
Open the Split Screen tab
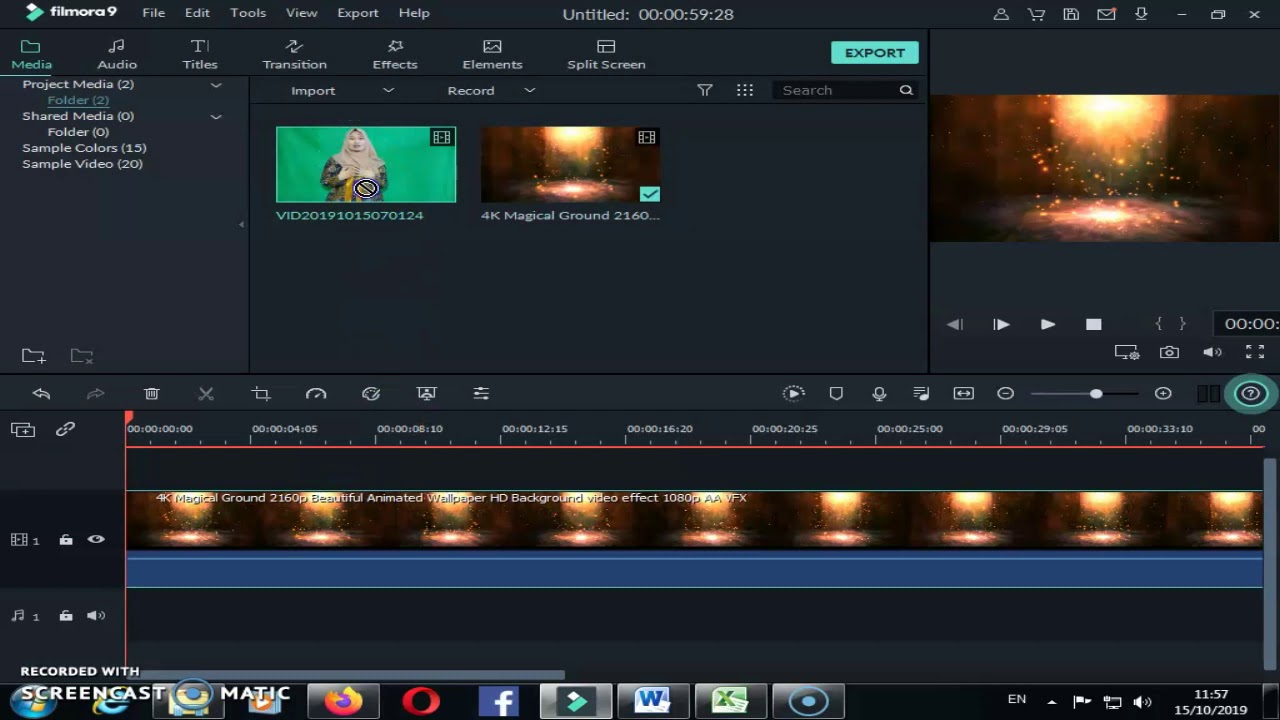click(x=606, y=54)
